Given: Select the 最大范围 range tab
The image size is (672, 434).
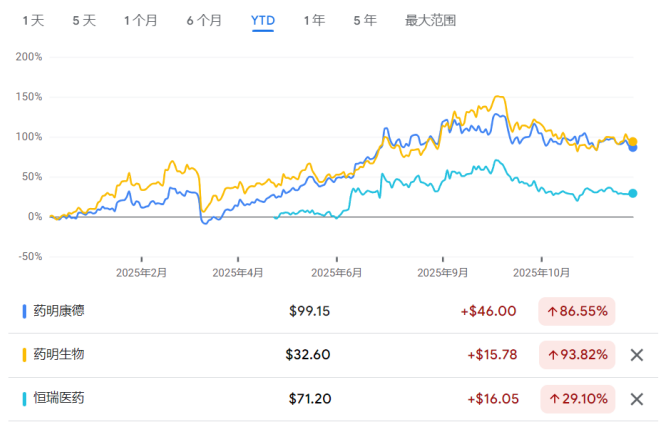Looking at the screenshot, I should pos(429,20).
